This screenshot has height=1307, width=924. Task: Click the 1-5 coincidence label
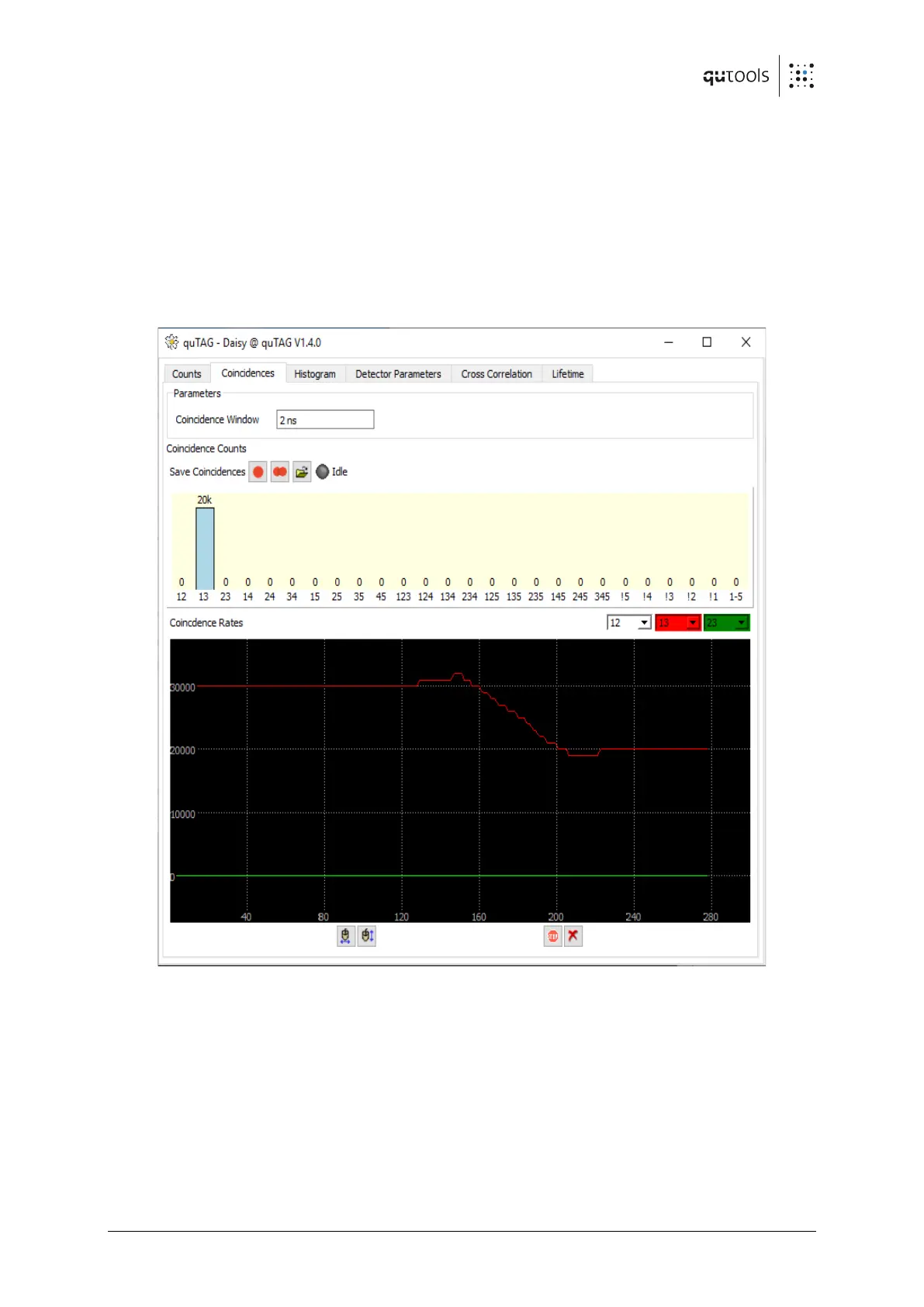coord(735,597)
